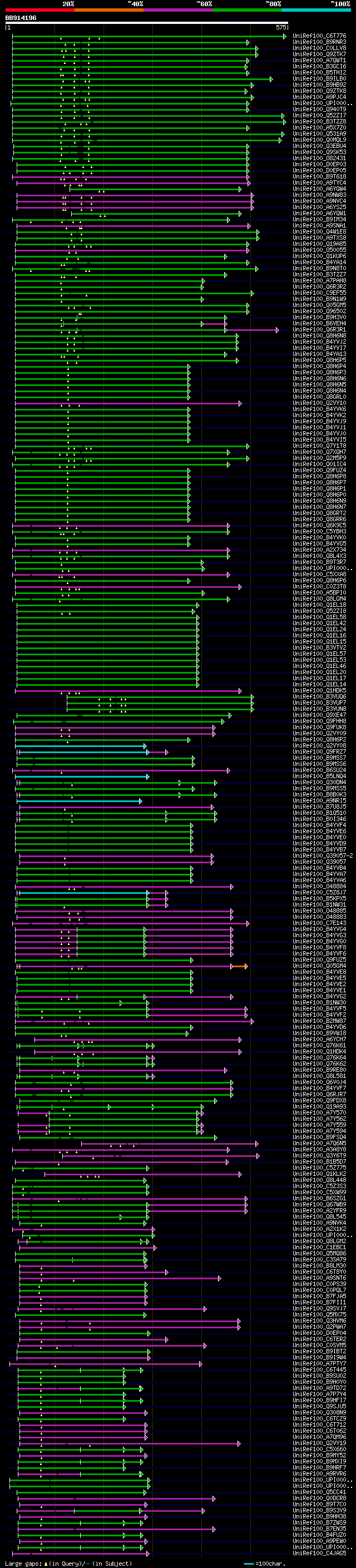Open hit UniRef100_B9RNR3
Viewport: 356px width, 1568px height.
tap(319, 43)
